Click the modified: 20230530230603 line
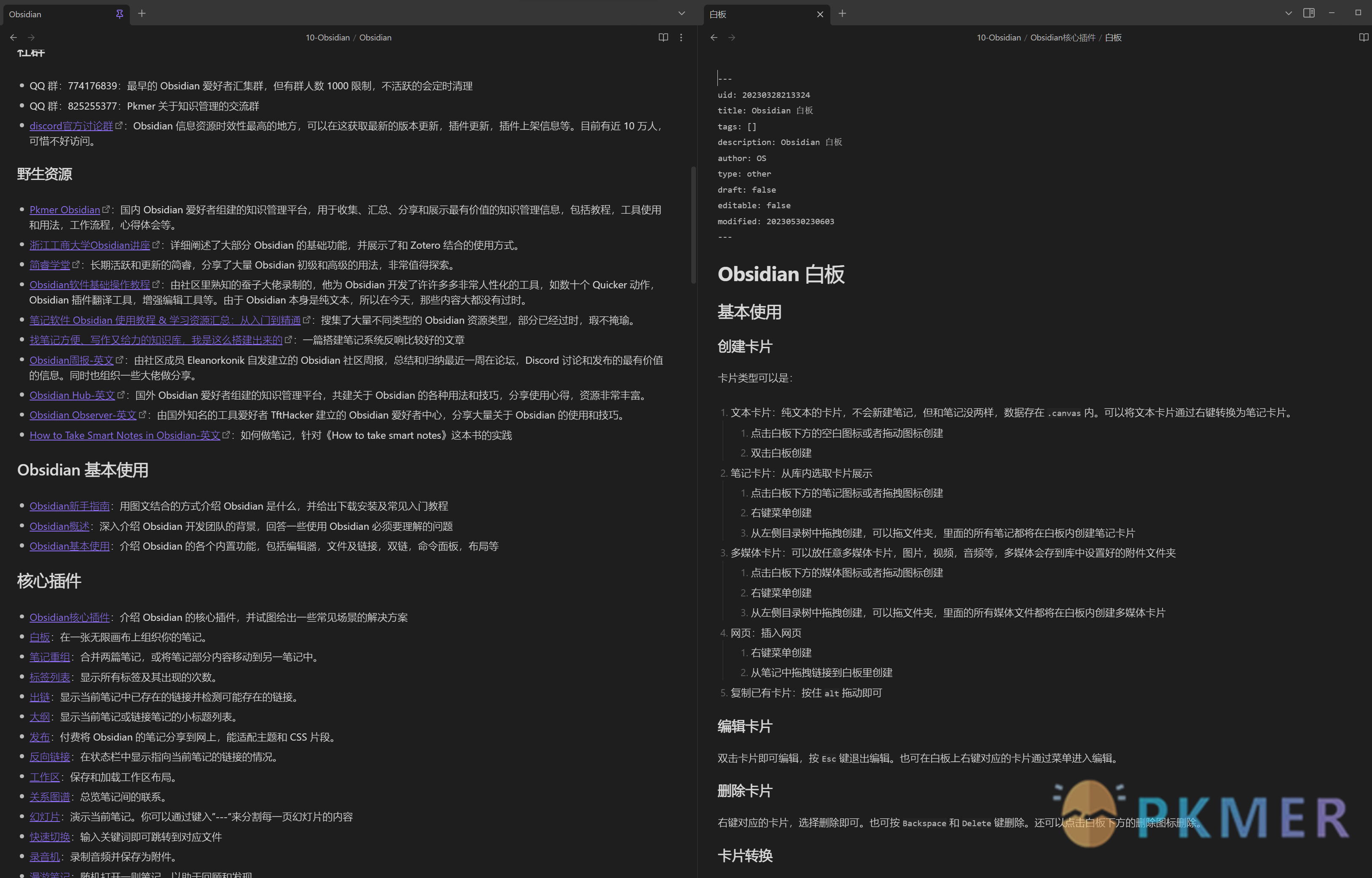 click(776, 221)
